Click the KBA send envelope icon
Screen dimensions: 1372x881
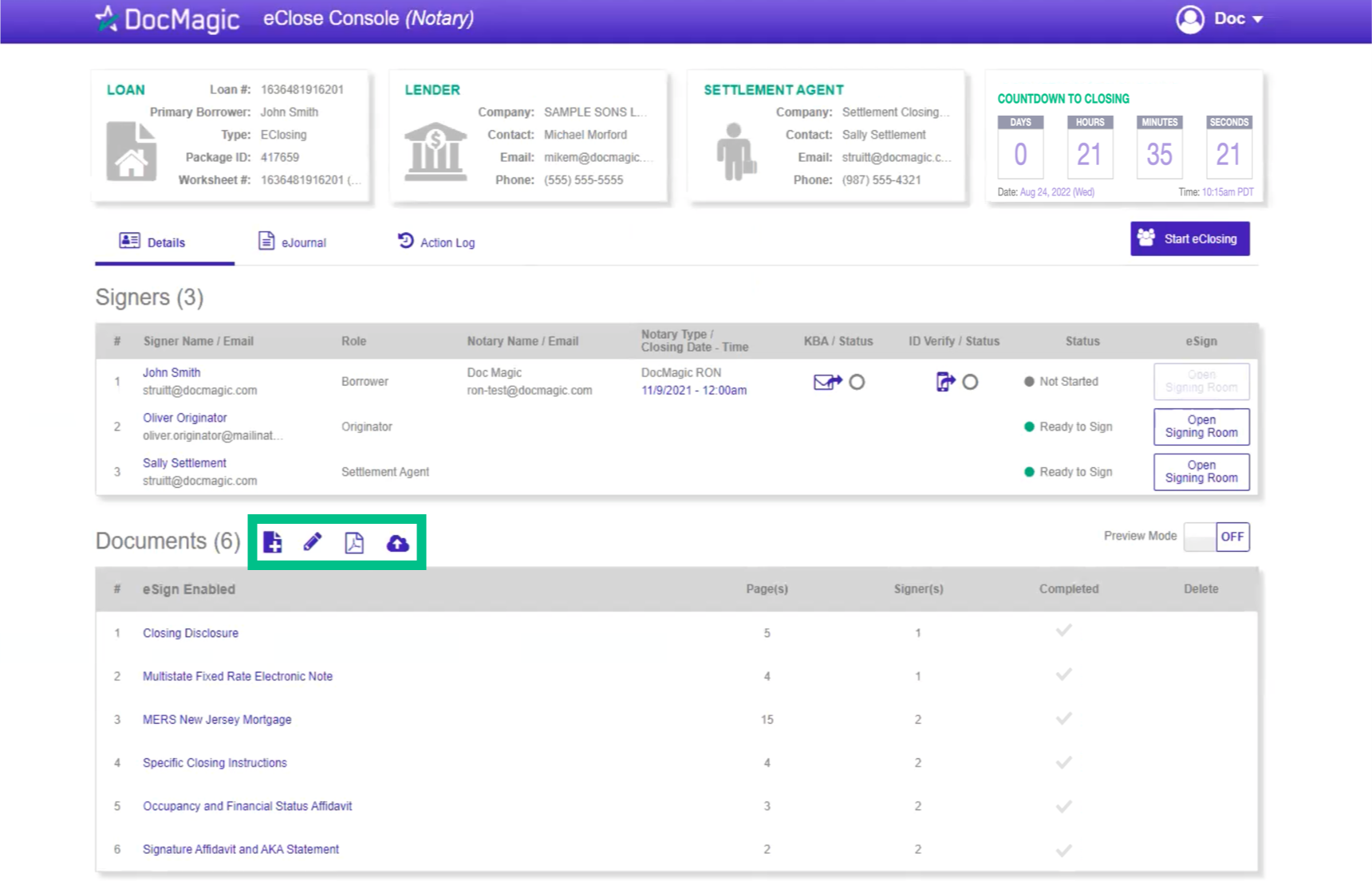[x=827, y=382]
